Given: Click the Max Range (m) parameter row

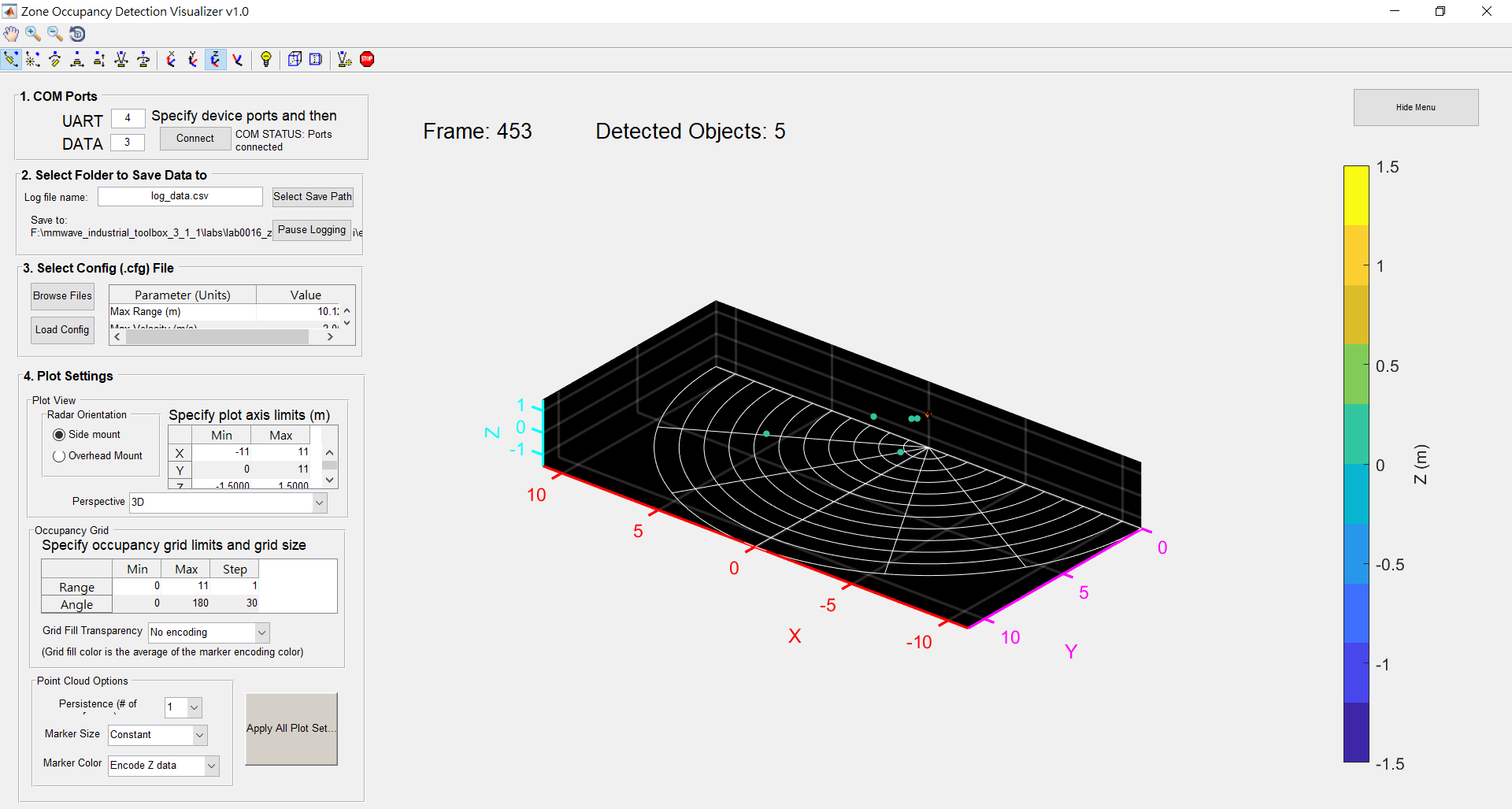Looking at the screenshot, I should 224,312.
